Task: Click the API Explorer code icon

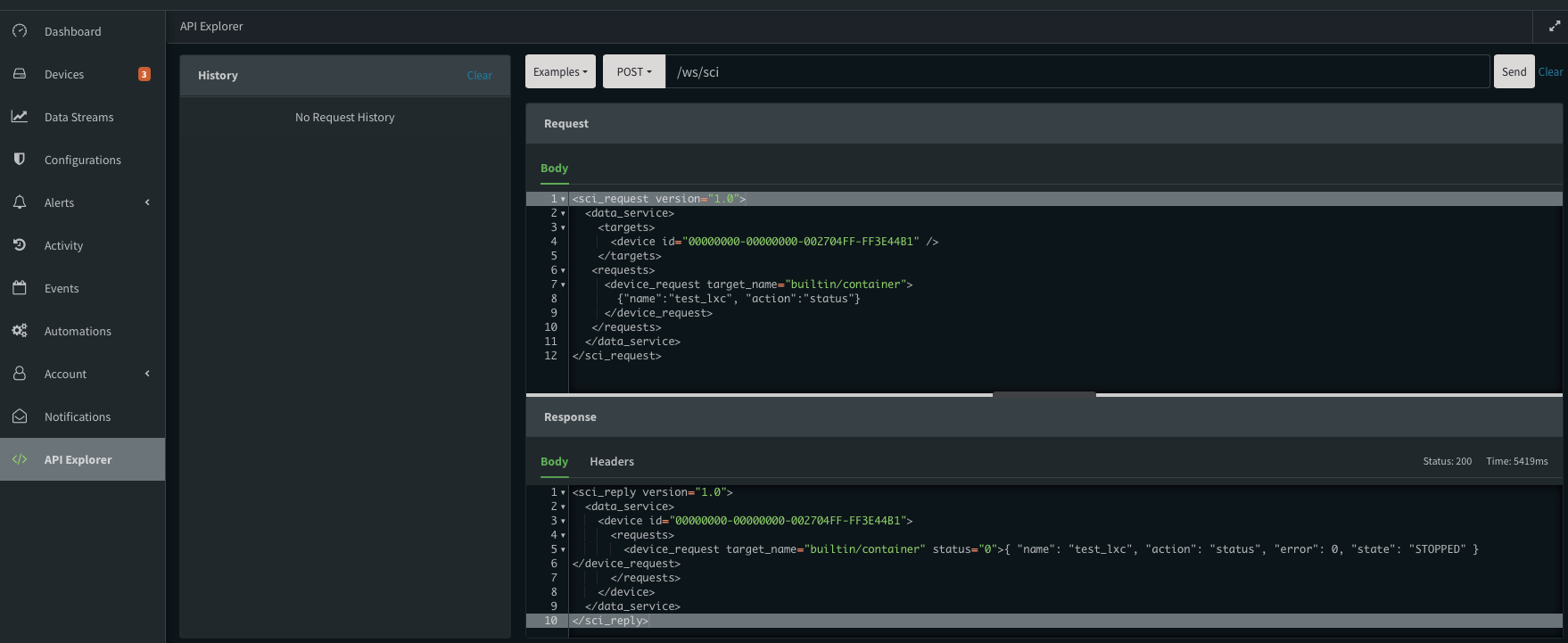Action: pos(20,459)
